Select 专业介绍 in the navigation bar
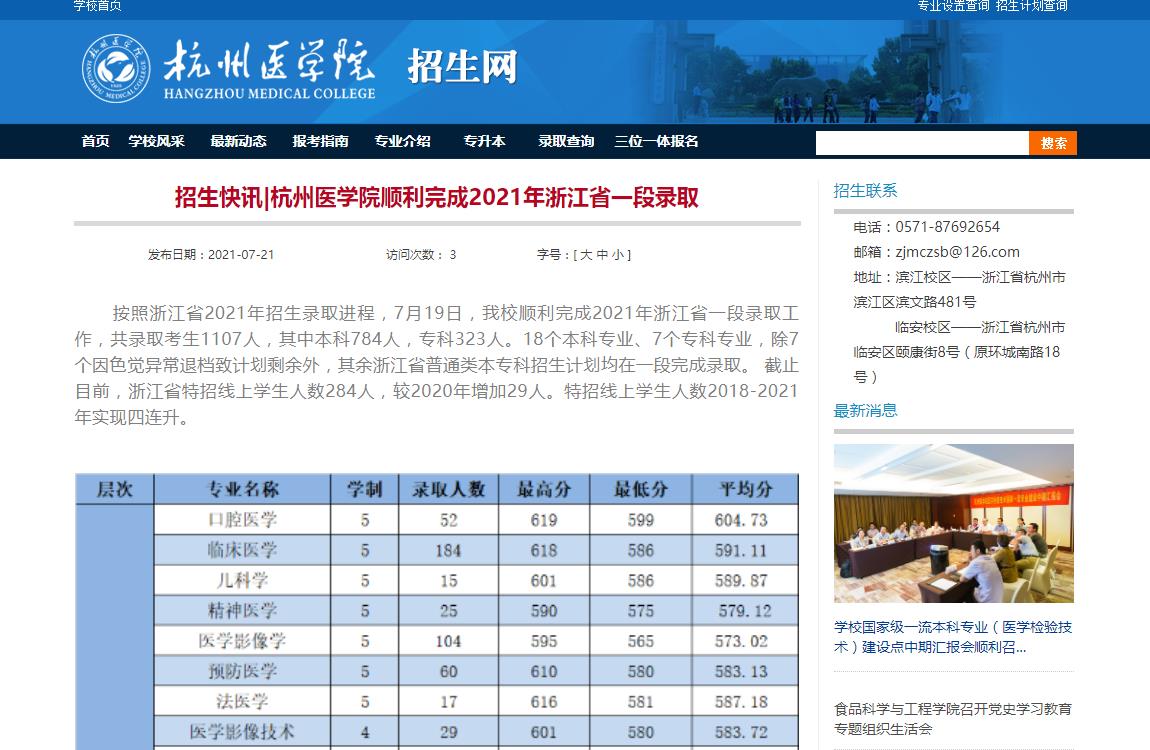This screenshot has height=750, width=1150. tap(403, 141)
